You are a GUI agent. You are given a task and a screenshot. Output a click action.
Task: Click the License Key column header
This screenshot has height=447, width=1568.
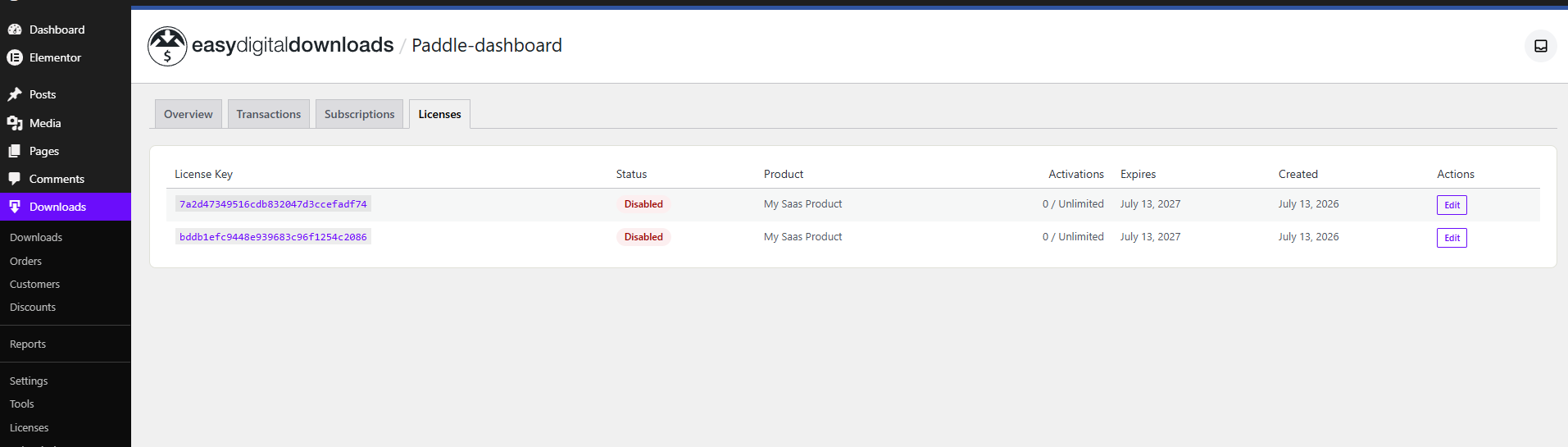203,174
